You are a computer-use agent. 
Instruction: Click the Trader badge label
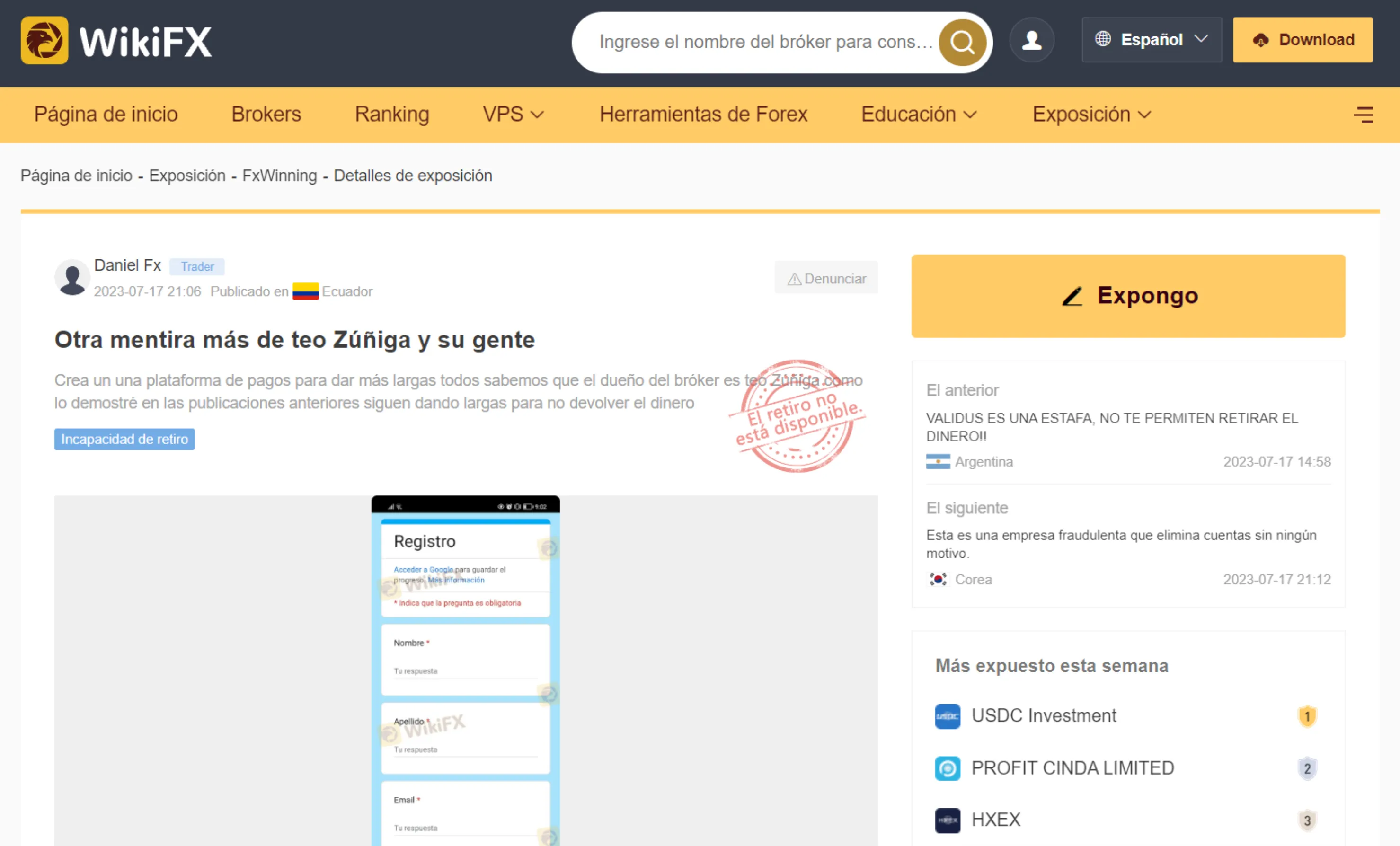(x=197, y=266)
